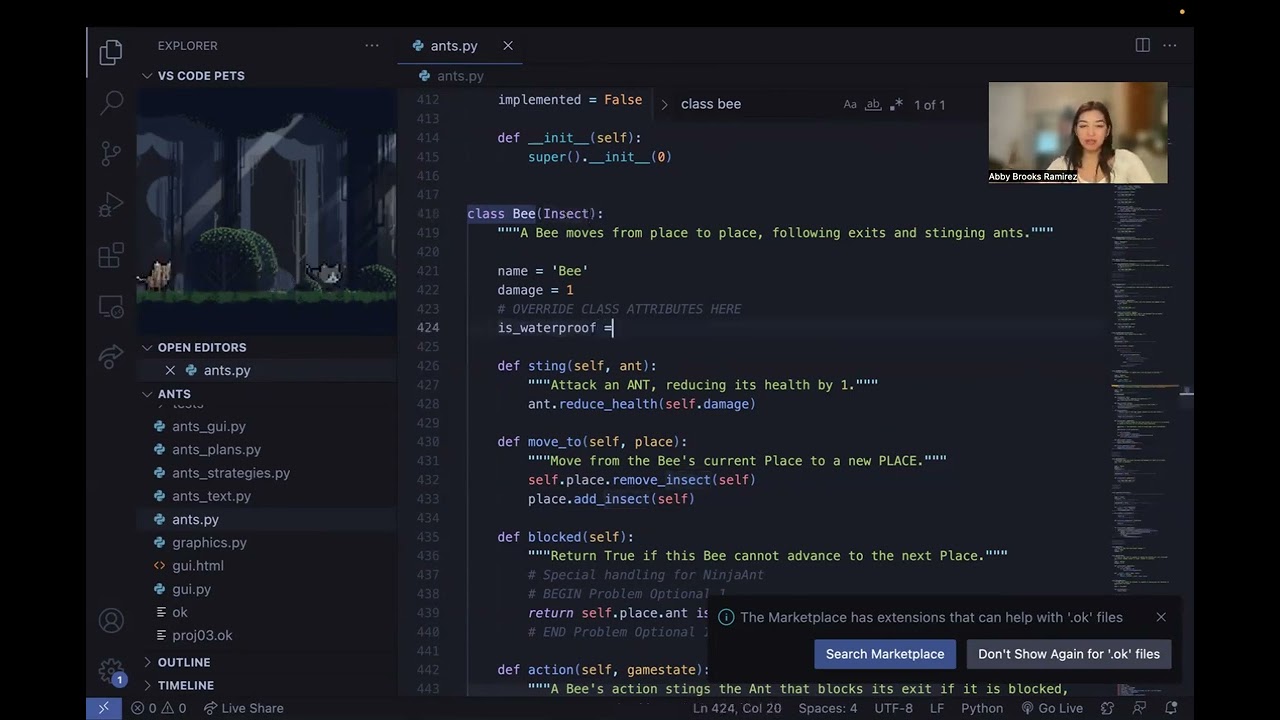Open the Search view in activity bar
This screenshot has width=1280, height=720.
click(x=111, y=102)
